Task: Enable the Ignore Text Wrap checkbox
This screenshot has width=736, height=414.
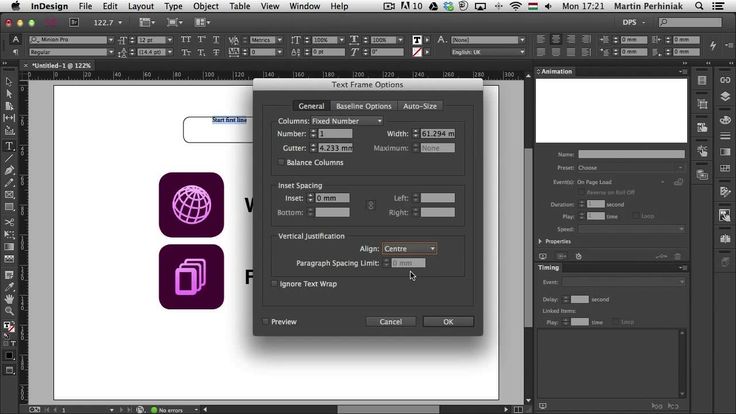Action: click(274, 284)
